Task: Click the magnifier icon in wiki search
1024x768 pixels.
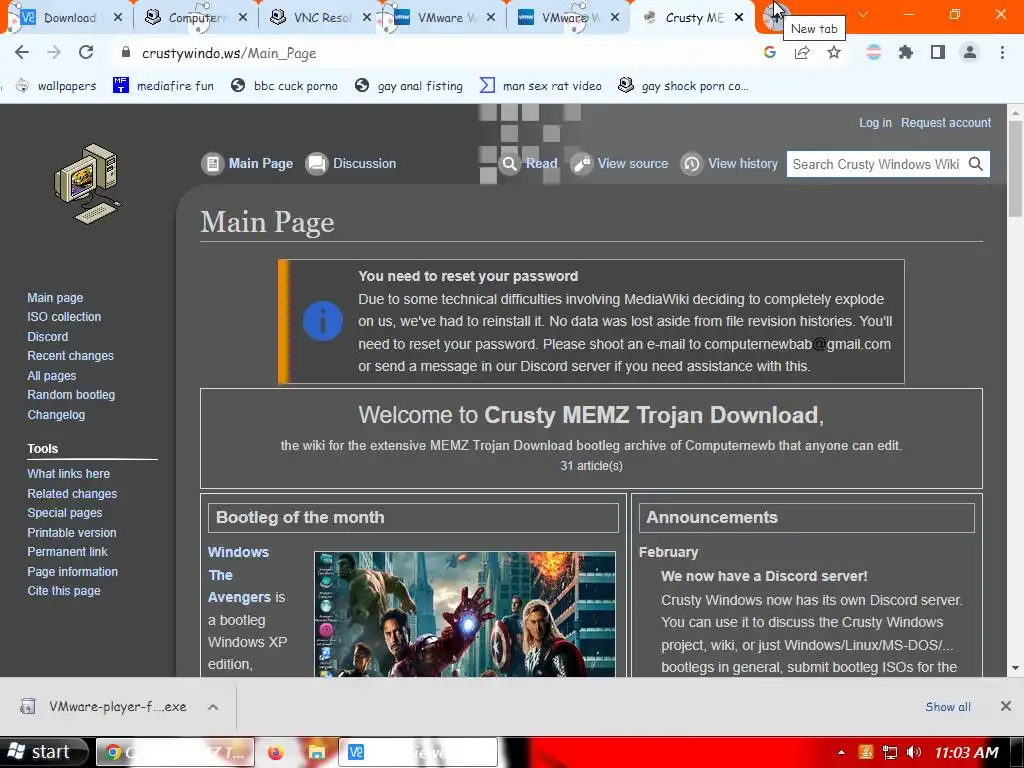Action: tap(976, 164)
